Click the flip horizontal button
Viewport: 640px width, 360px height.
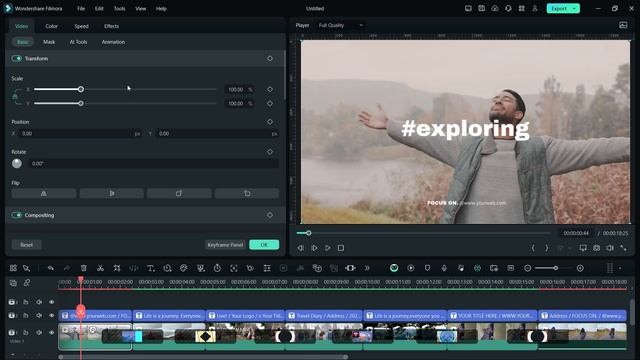pos(44,193)
